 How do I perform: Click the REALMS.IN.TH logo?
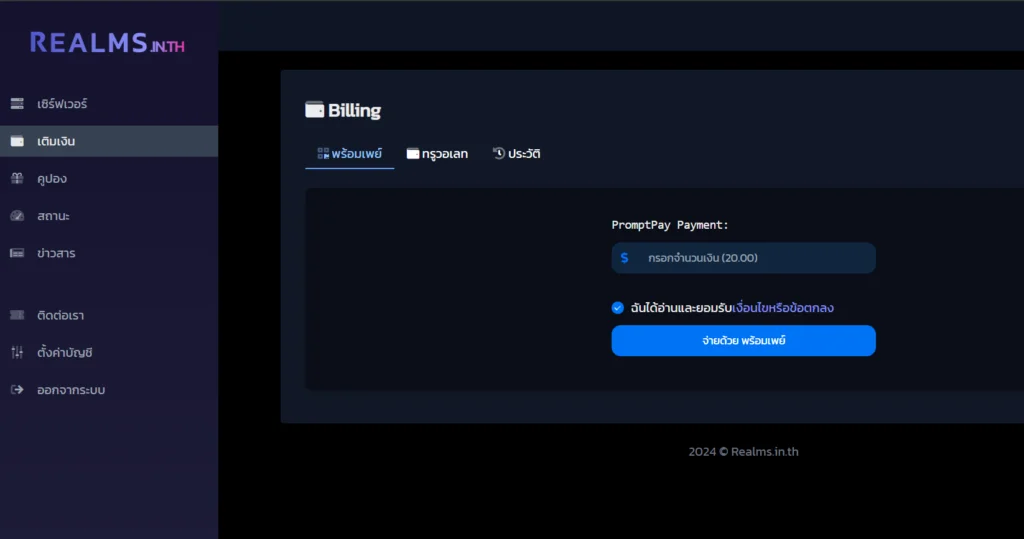click(x=107, y=43)
